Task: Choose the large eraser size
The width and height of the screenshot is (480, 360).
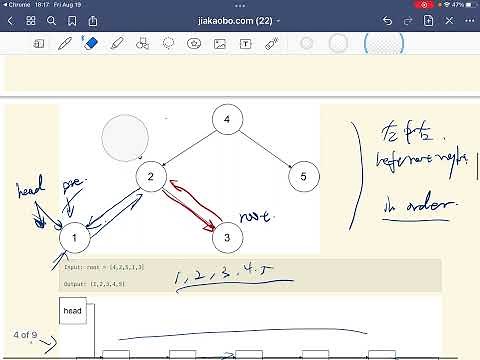Action: point(384,43)
